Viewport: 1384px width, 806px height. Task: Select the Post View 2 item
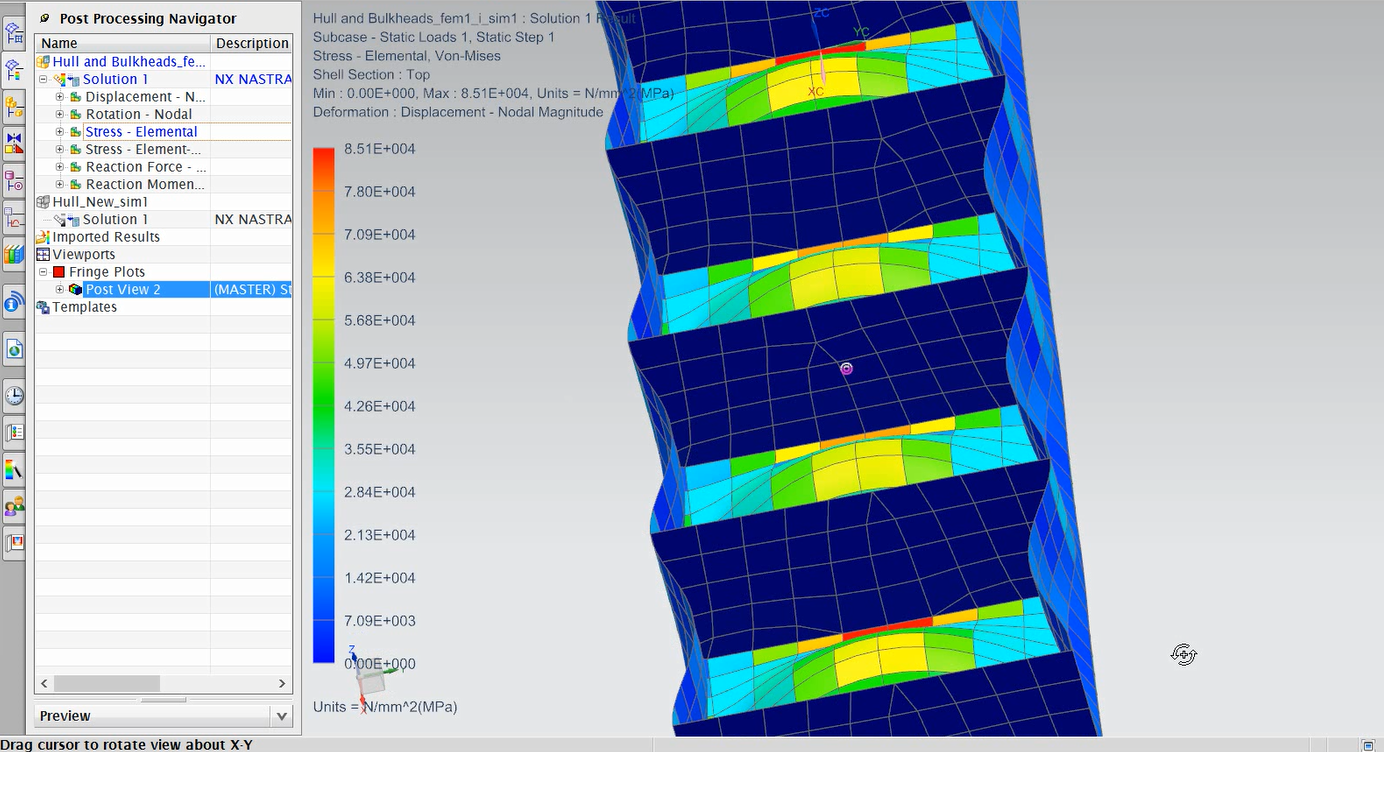(123, 289)
